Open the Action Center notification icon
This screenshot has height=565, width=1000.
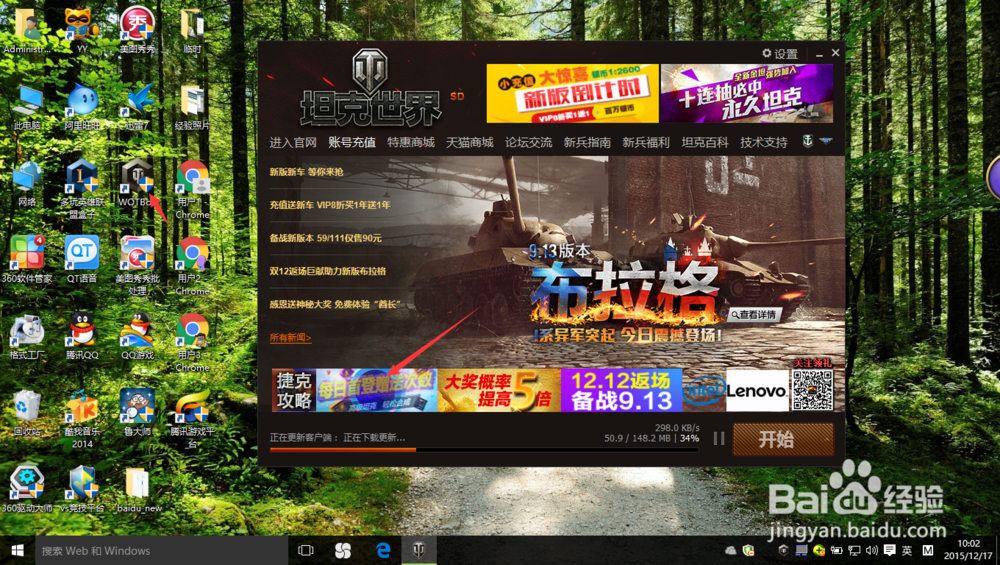coord(889,550)
